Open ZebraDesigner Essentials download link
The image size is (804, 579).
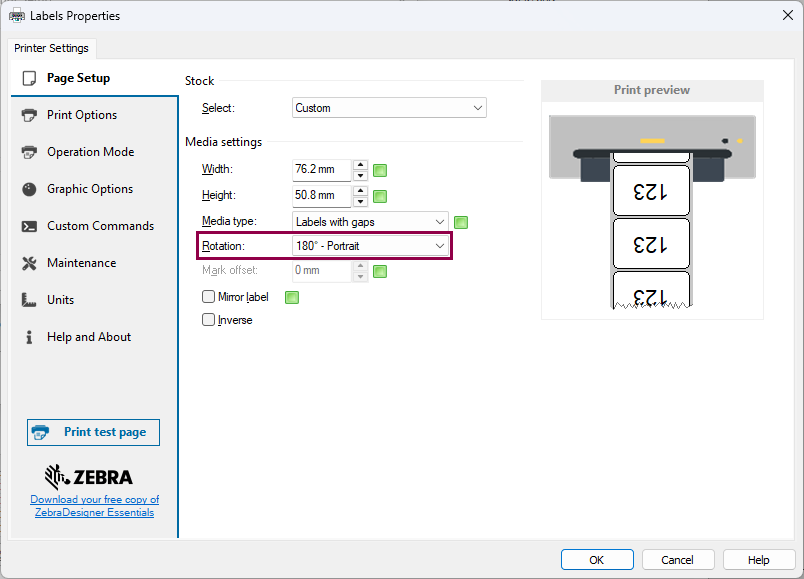tap(94, 506)
